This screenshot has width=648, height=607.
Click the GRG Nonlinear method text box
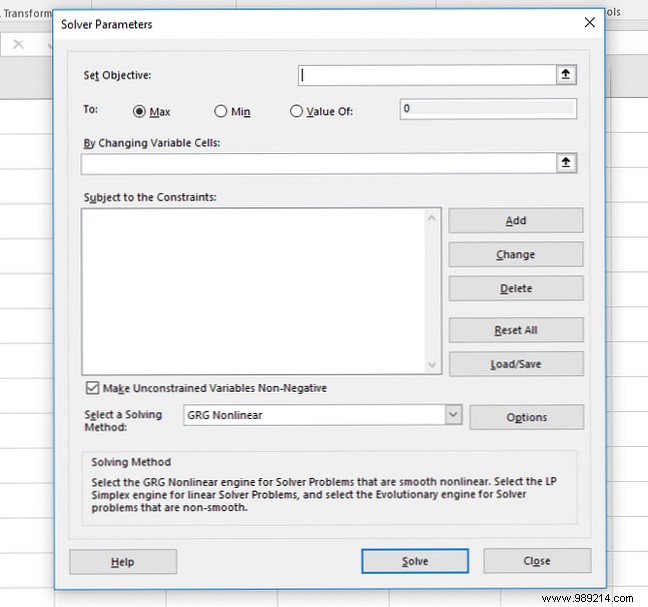click(x=314, y=415)
